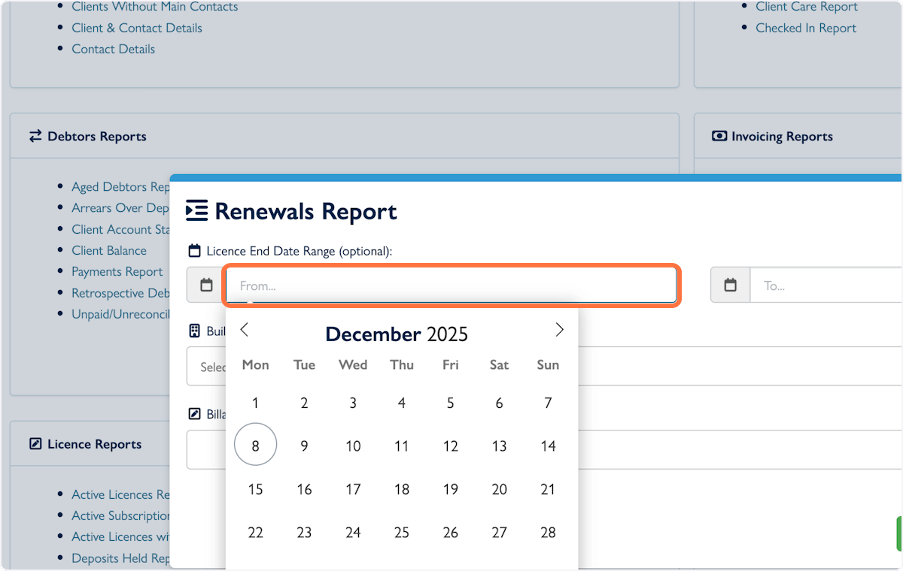Advance calendar to next month
Viewport: 904px width, 572px height.
[x=559, y=330]
